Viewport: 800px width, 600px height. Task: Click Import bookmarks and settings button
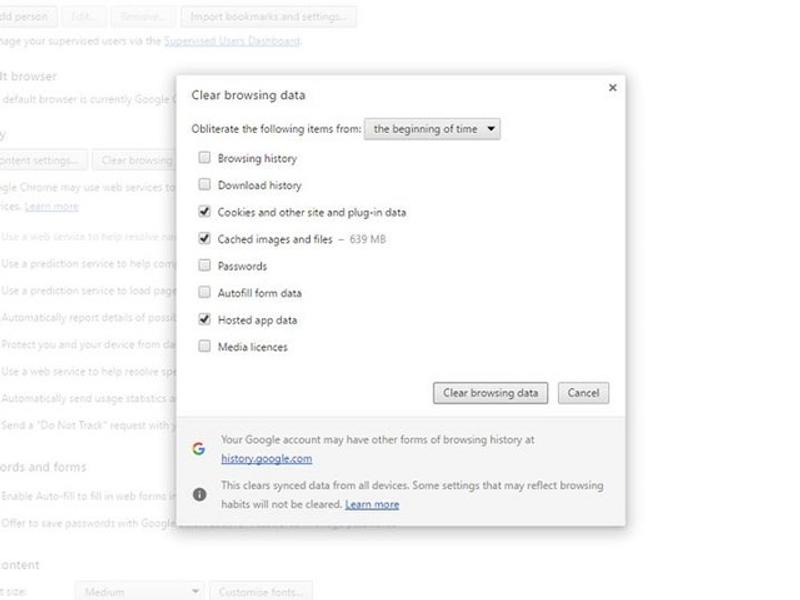coord(268,17)
